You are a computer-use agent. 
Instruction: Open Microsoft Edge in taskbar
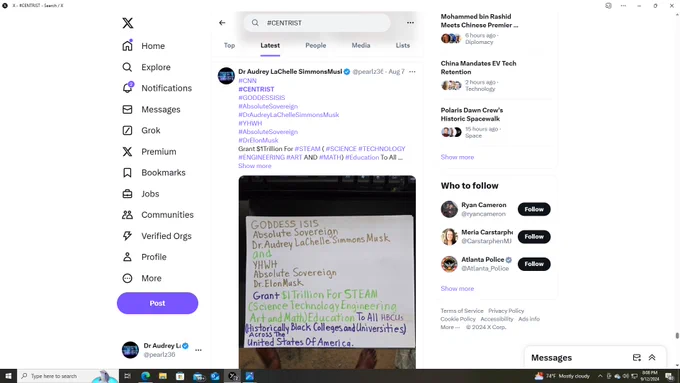click(145, 376)
